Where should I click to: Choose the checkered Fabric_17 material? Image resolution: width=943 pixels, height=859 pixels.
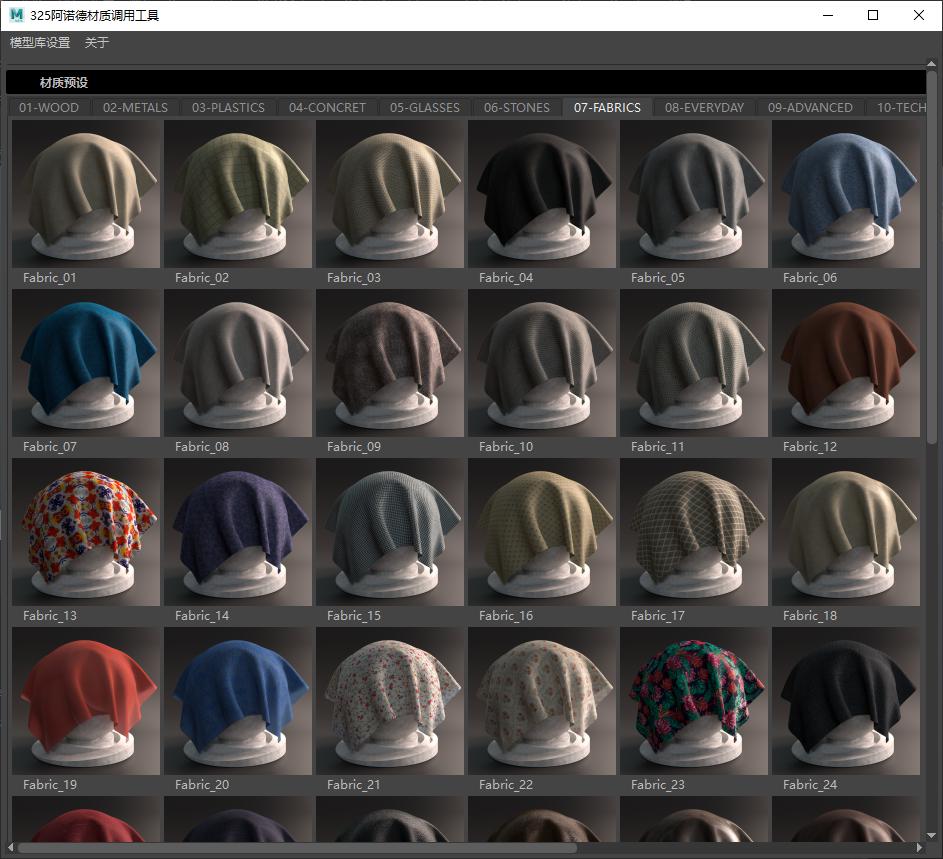(x=694, y=532)
